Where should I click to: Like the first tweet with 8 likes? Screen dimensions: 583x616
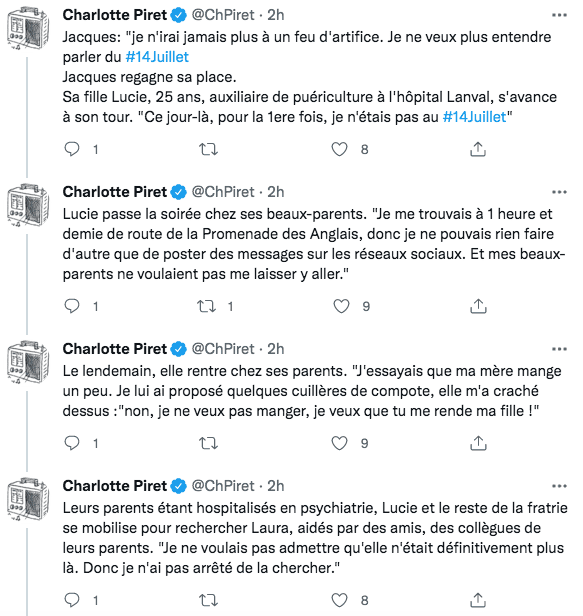click(x=339, y=149)
